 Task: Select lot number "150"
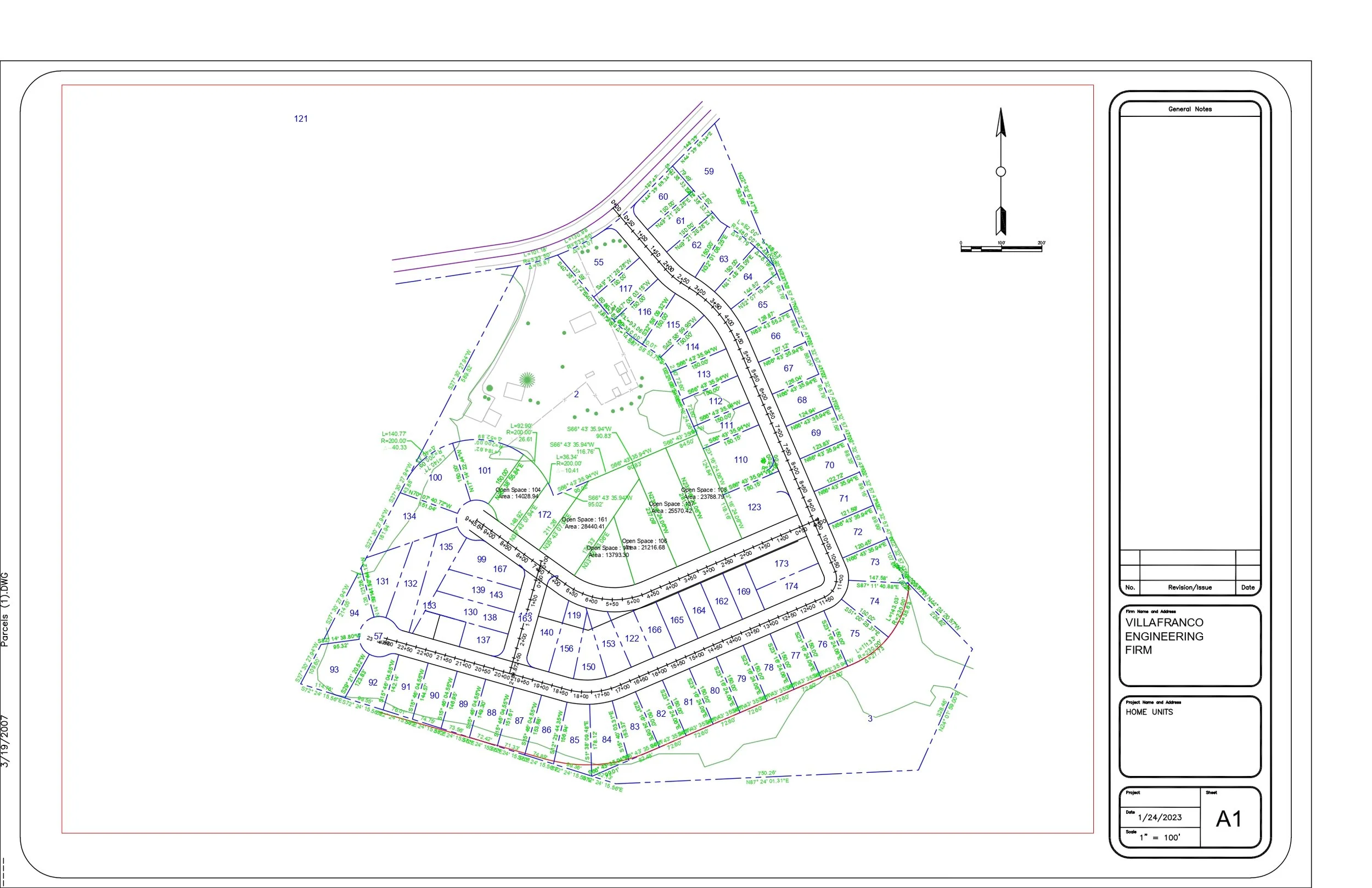point(588,667)
